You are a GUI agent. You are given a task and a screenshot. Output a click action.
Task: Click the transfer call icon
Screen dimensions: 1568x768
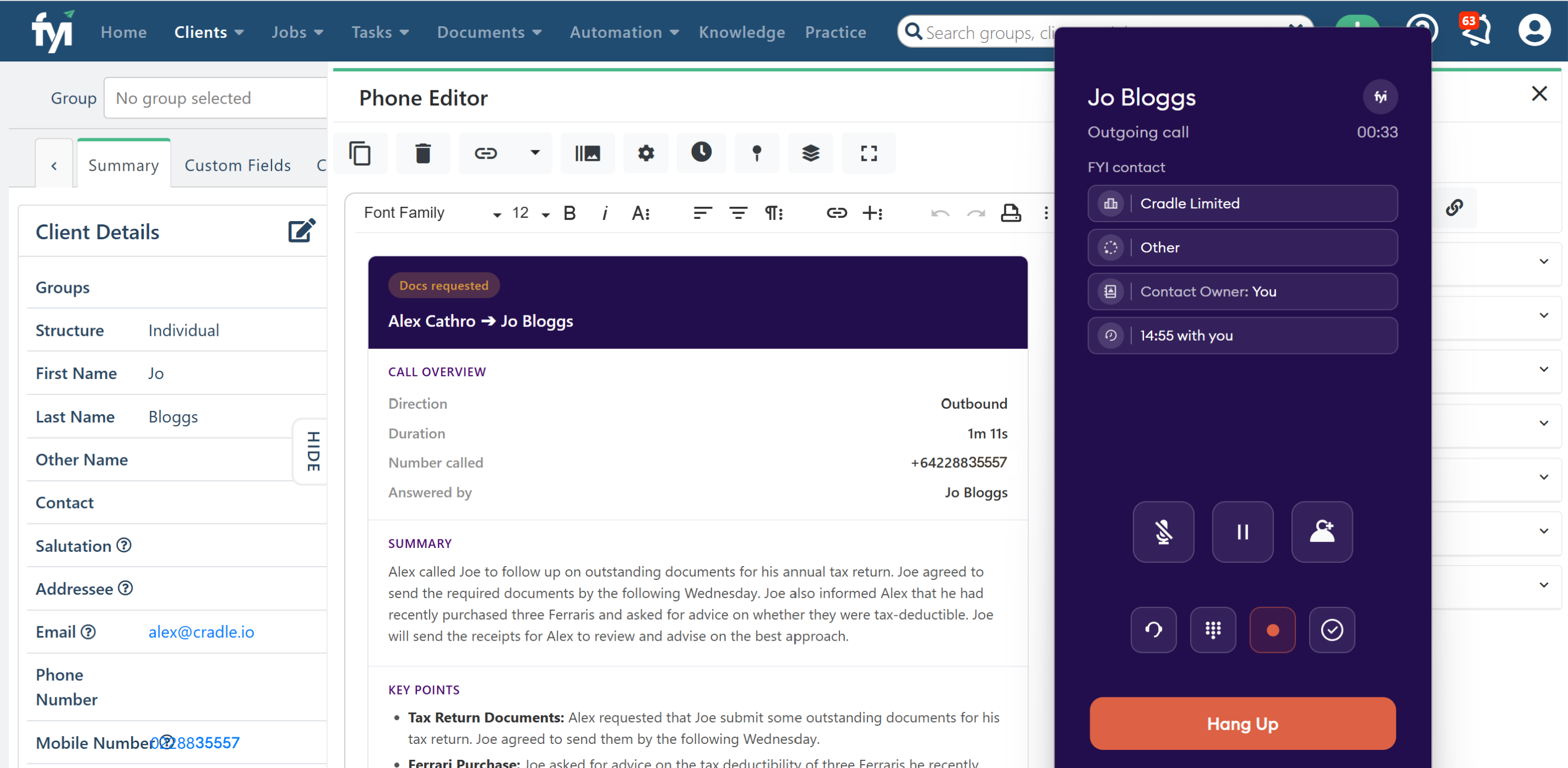(1153, 630)
